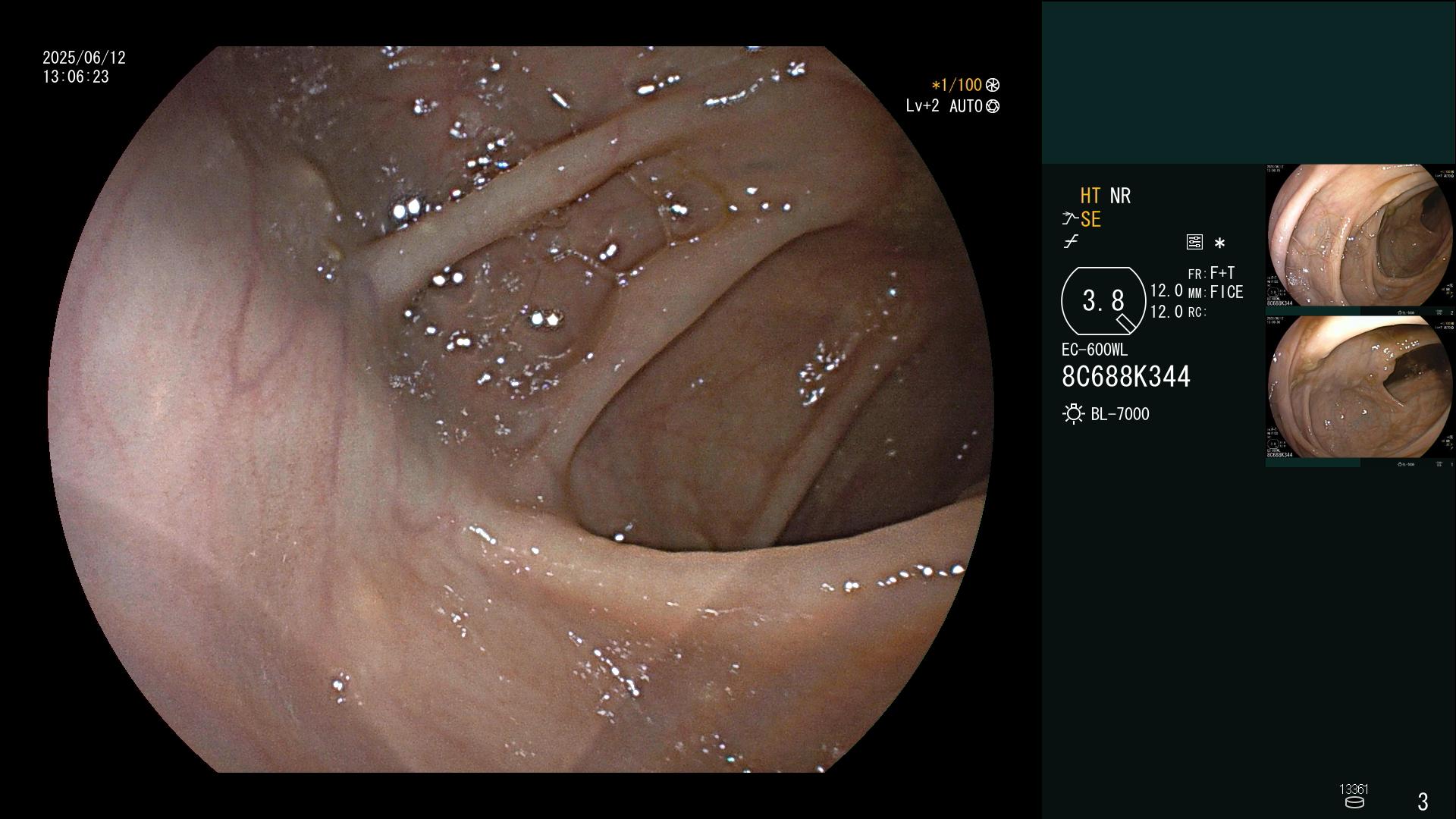Open the settings sliders icon
The height and width of the screenshot is (819, 1456).
click(x=1194, y=243)
